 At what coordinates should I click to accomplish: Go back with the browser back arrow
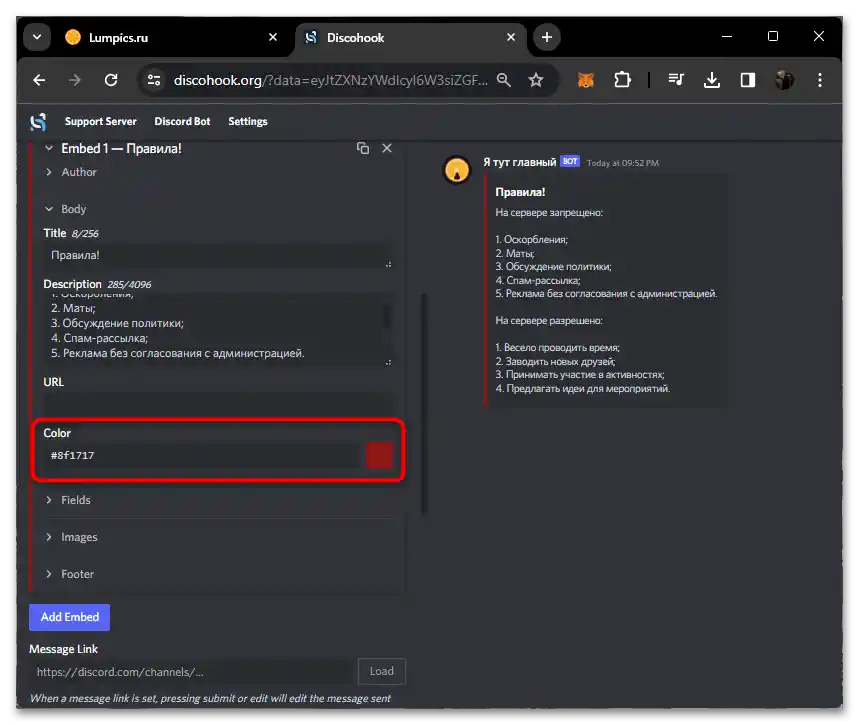(39, 81)
